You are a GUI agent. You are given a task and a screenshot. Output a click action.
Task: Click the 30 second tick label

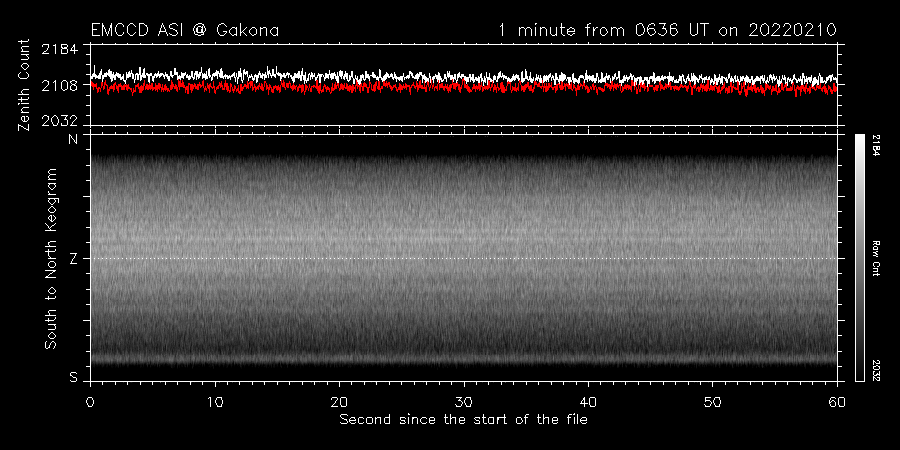pos(464,401)
